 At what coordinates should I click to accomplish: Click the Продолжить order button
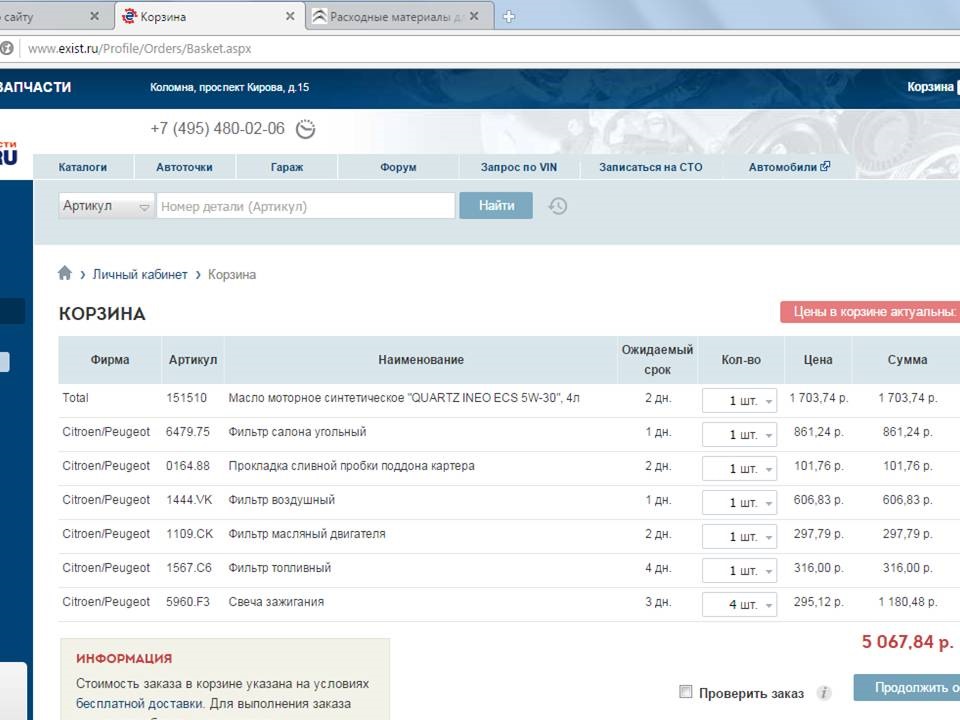pyautogui.click(x=907, y=688)
